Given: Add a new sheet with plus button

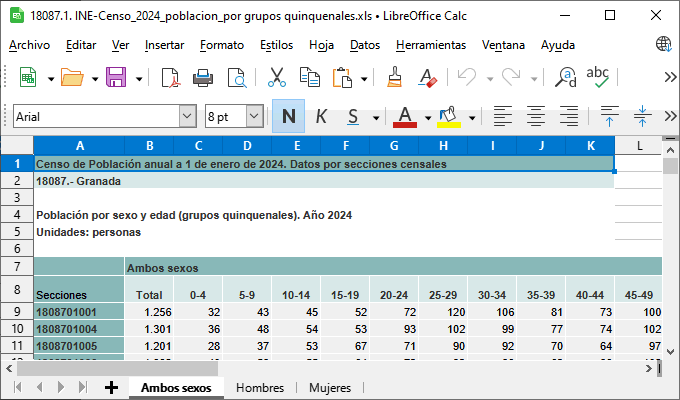Looking at the screenshot, I should [111, 388].
